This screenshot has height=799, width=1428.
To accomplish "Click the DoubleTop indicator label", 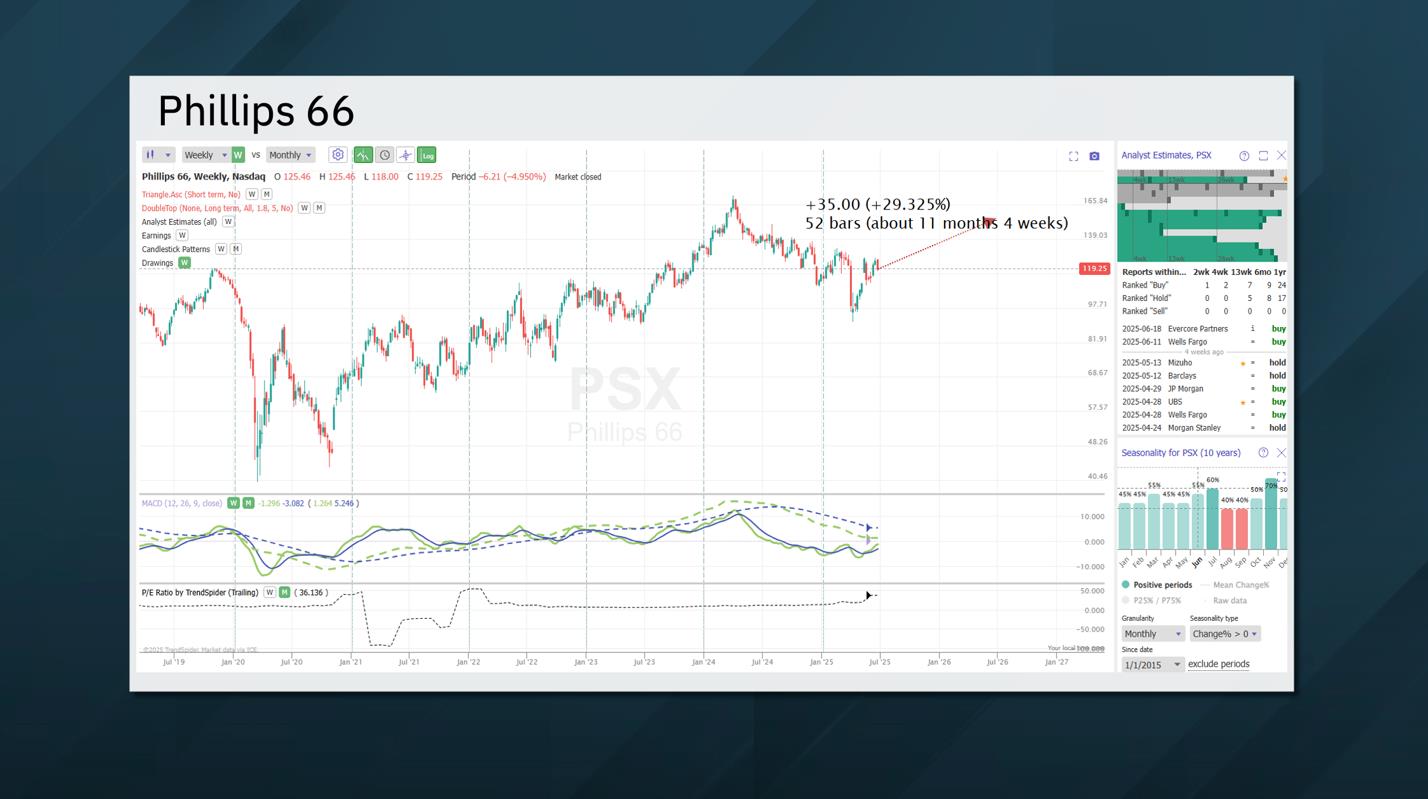I will click(217, 208).
